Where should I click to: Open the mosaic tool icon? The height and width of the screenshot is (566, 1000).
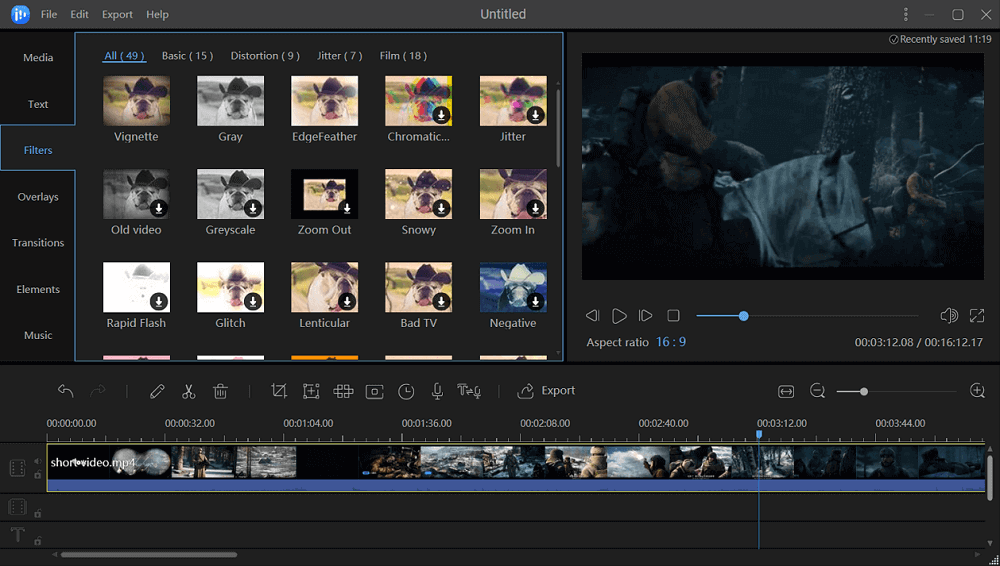pos(343,391)
